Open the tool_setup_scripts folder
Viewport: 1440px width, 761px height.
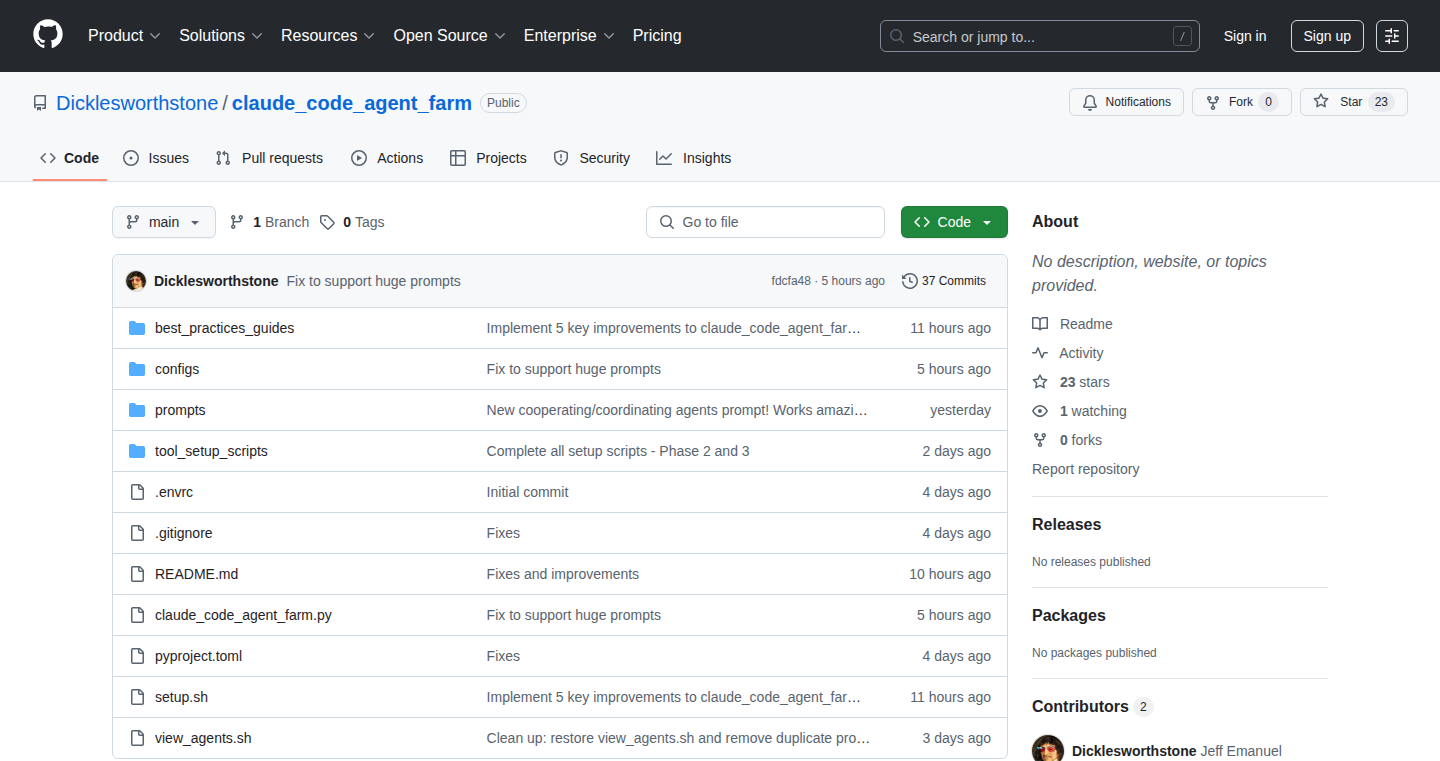[211, 451]
